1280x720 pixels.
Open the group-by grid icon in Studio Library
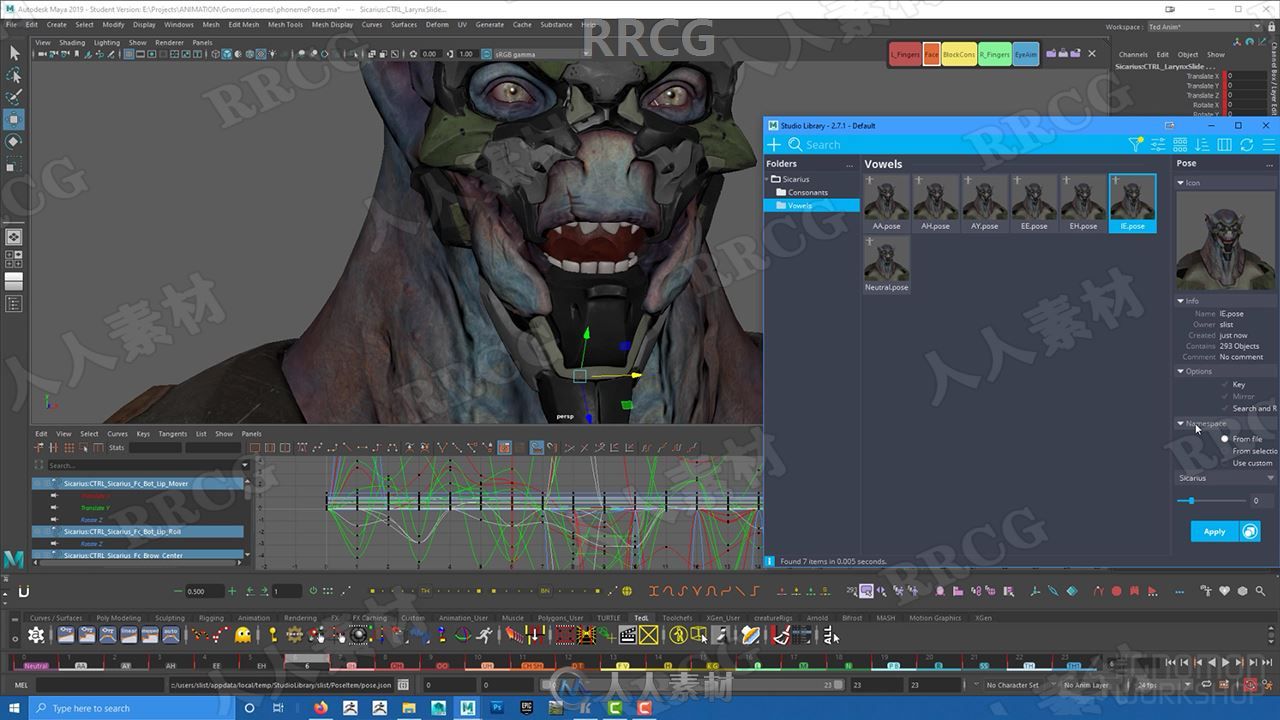coord(1180,145)
